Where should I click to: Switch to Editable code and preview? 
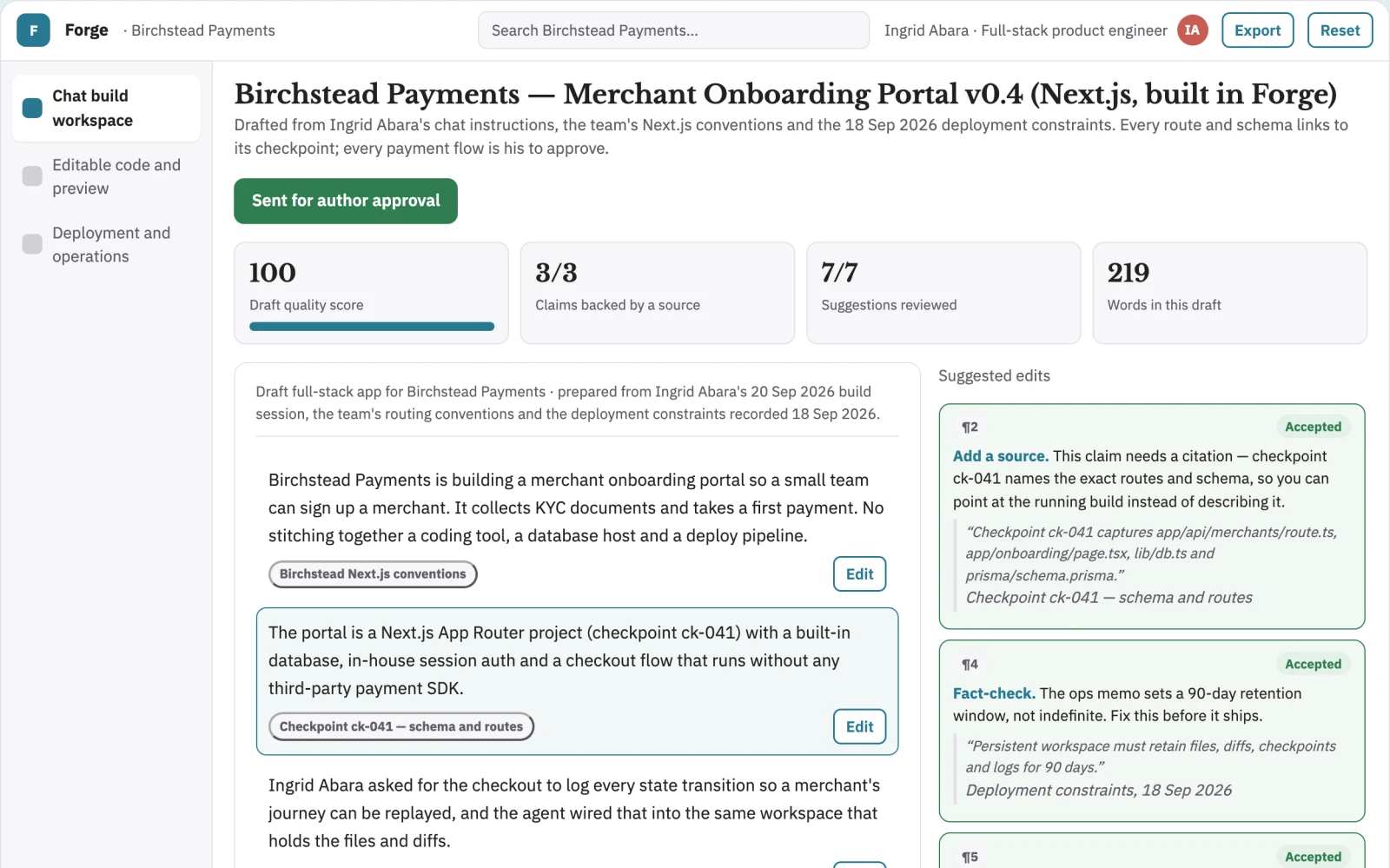click(x=106, y=176)
